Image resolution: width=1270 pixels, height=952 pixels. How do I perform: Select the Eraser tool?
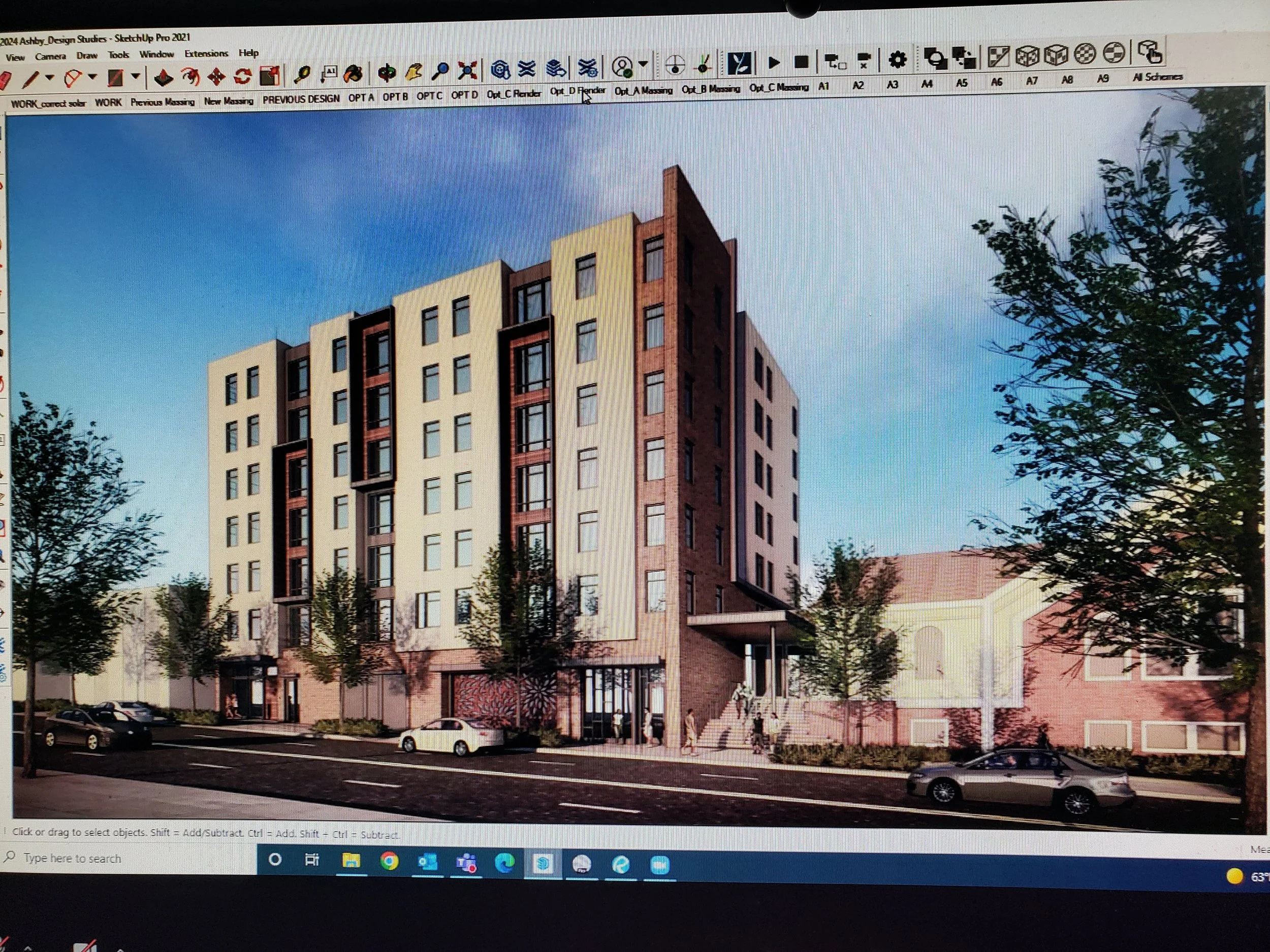point(5,80)
